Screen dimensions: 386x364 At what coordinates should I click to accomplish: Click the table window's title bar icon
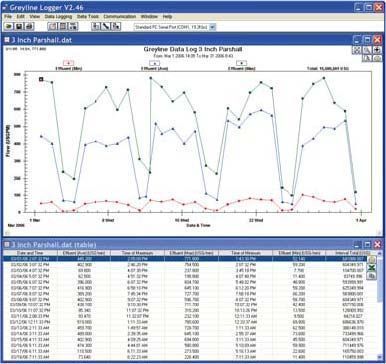click(x=7, y=245)
